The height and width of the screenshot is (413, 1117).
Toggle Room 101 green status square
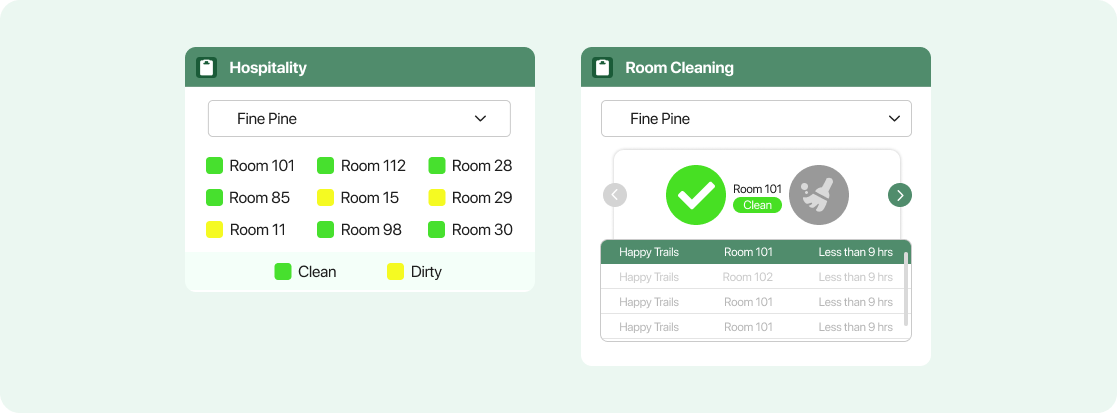pos(214,166)
